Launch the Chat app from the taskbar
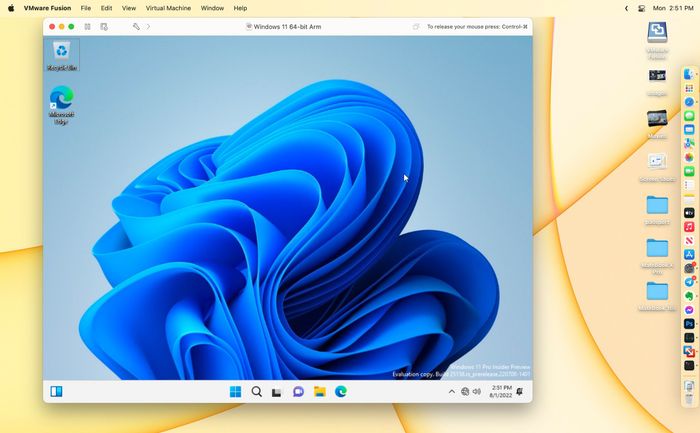Viewport: 700px width, 433px height. (x=298, y=391)
